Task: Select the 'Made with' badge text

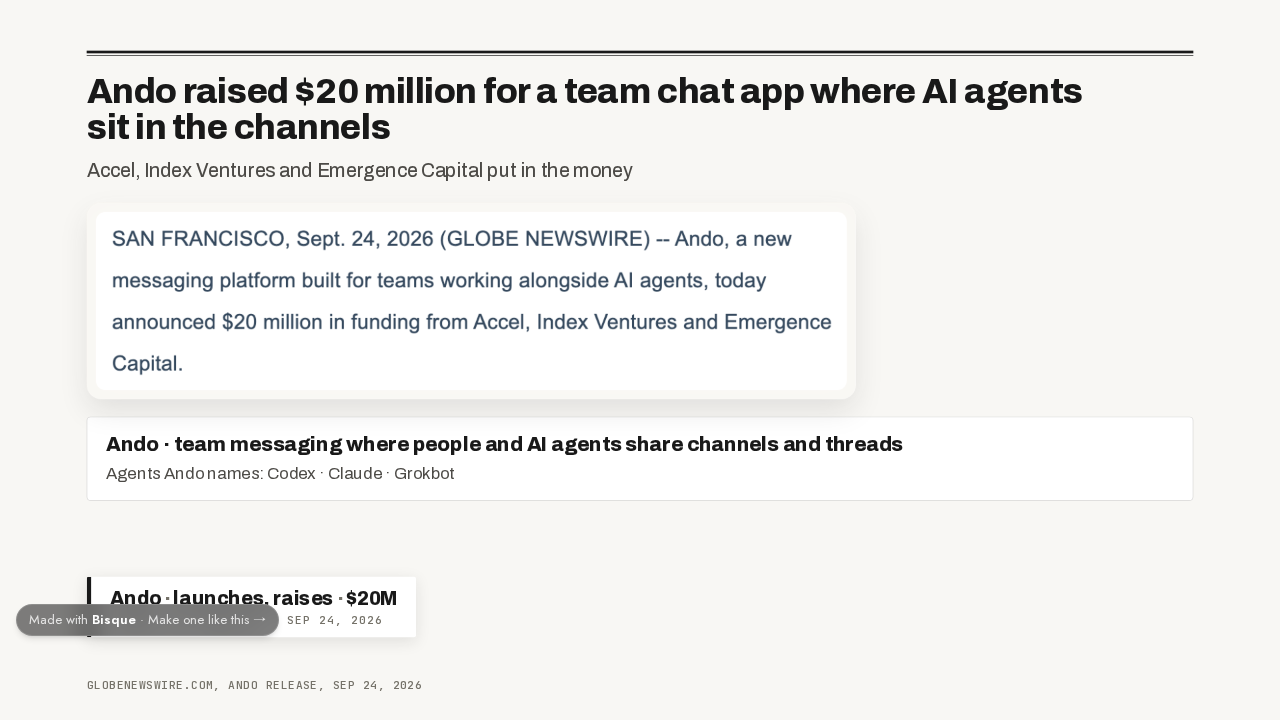Action: click(58, 620)
